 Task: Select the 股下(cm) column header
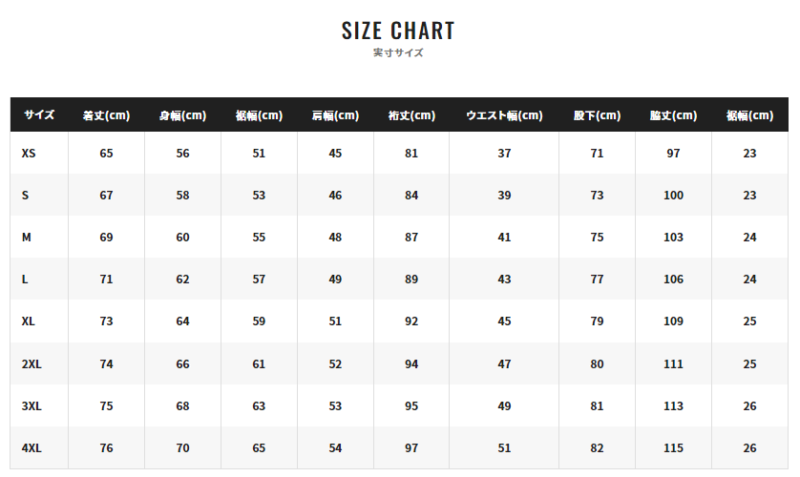tap(597, 115)
